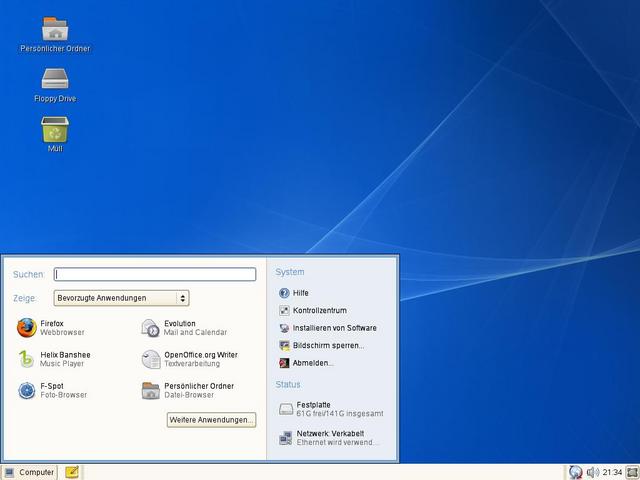Choose Bildschirm sperren

tap(327, 345)
